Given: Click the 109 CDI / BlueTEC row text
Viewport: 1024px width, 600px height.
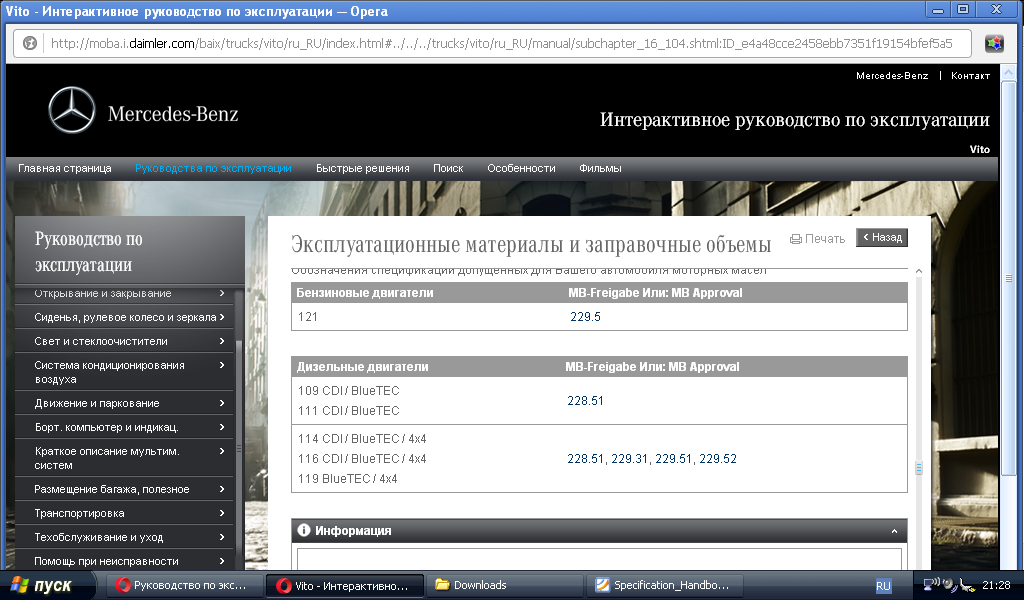Looking at the screenshot, I should click(349, 390).
